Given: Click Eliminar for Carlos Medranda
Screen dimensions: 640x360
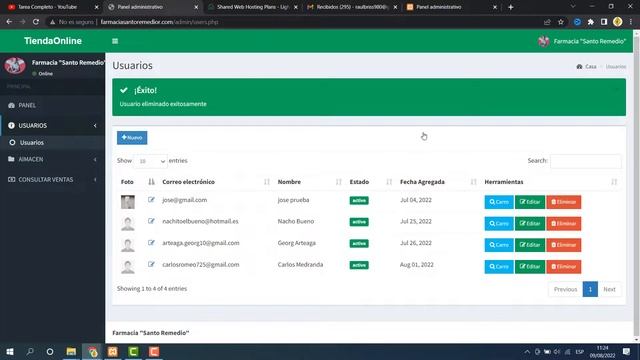Looking at the screenshot, I should [564, 267].
